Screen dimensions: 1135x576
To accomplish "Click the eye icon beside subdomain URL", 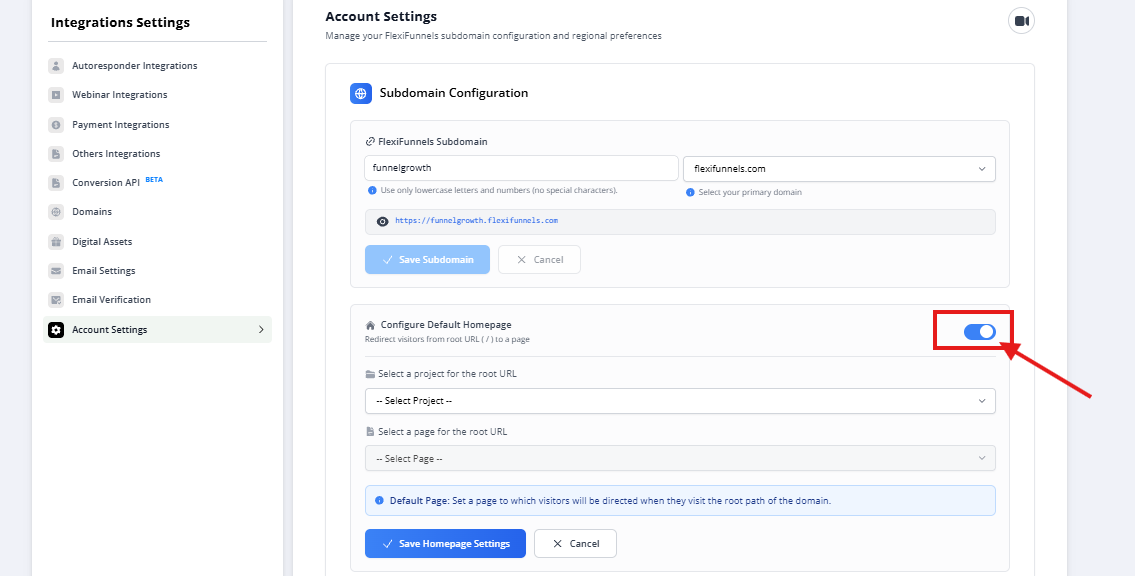I will click(382, 221).
